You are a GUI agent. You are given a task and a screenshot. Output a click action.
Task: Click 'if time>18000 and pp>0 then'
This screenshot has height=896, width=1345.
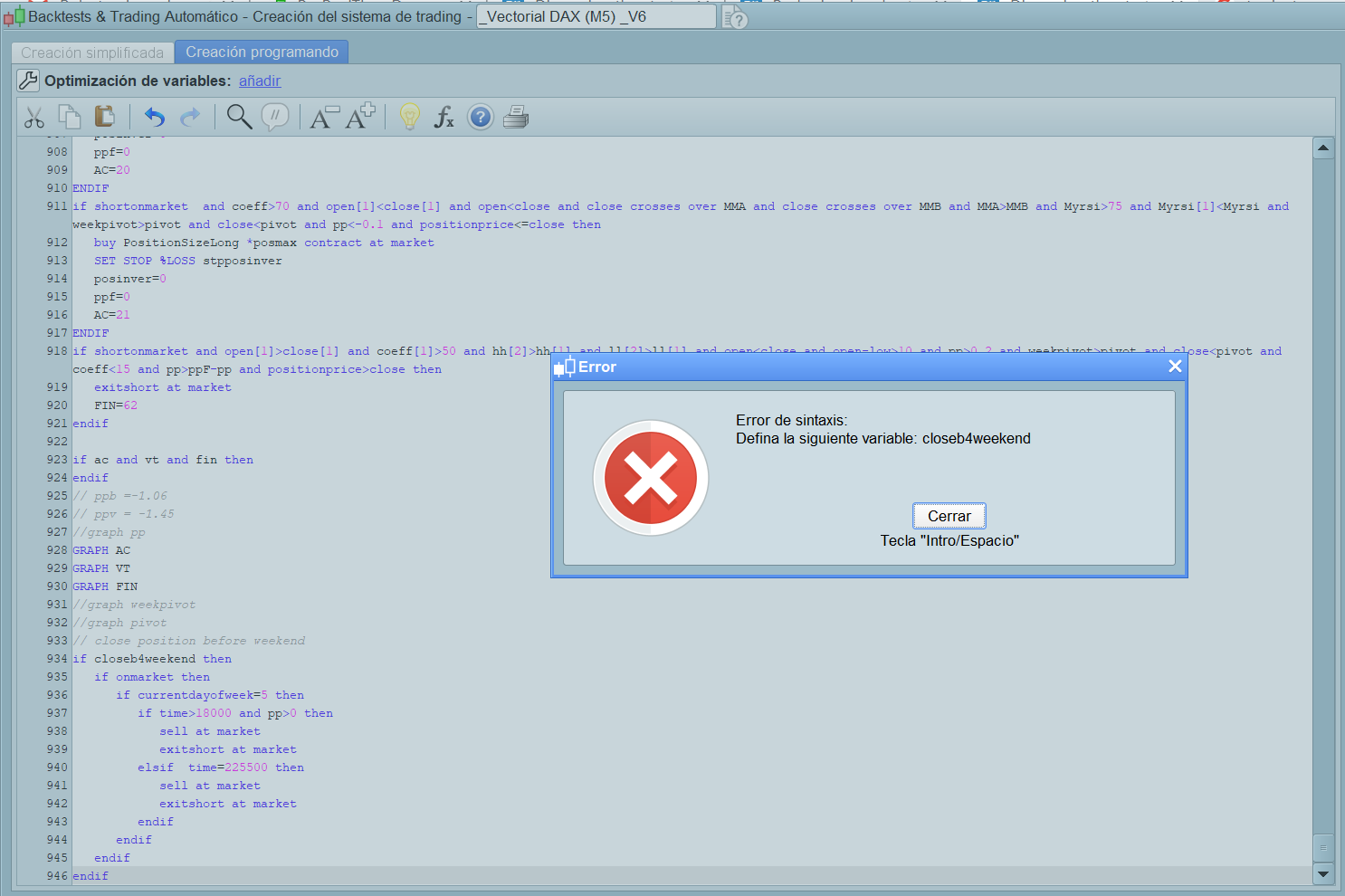pyautogui.click(x=235, y=713)
